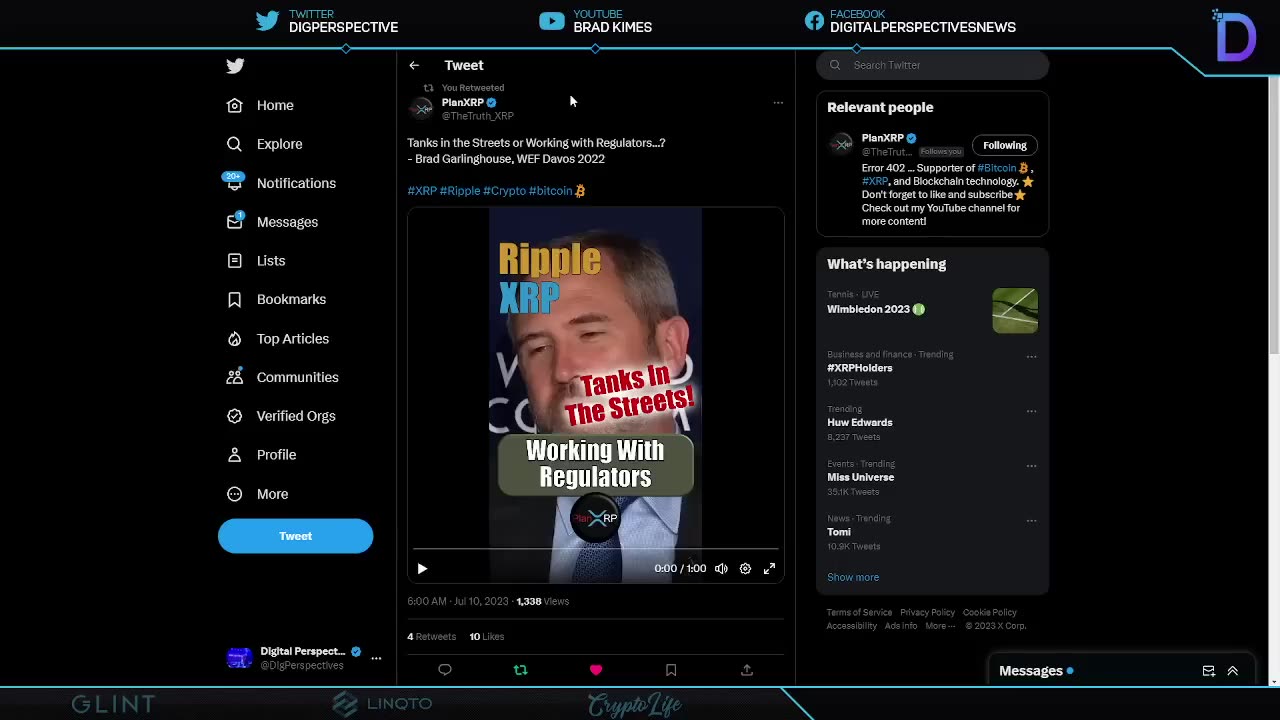Image resolution: width=1280 pixels, height=720 pixels.
Task: Expand the footer More menu
Action: [940, 626]
